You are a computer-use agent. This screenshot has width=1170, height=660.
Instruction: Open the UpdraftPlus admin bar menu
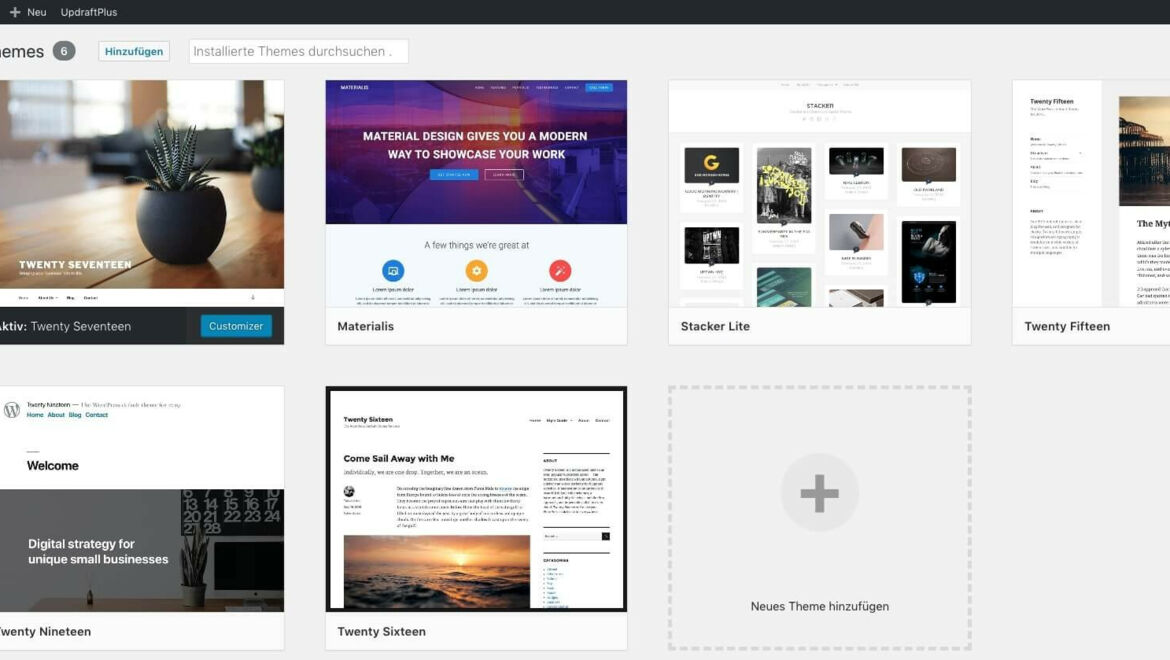point(89,12)
